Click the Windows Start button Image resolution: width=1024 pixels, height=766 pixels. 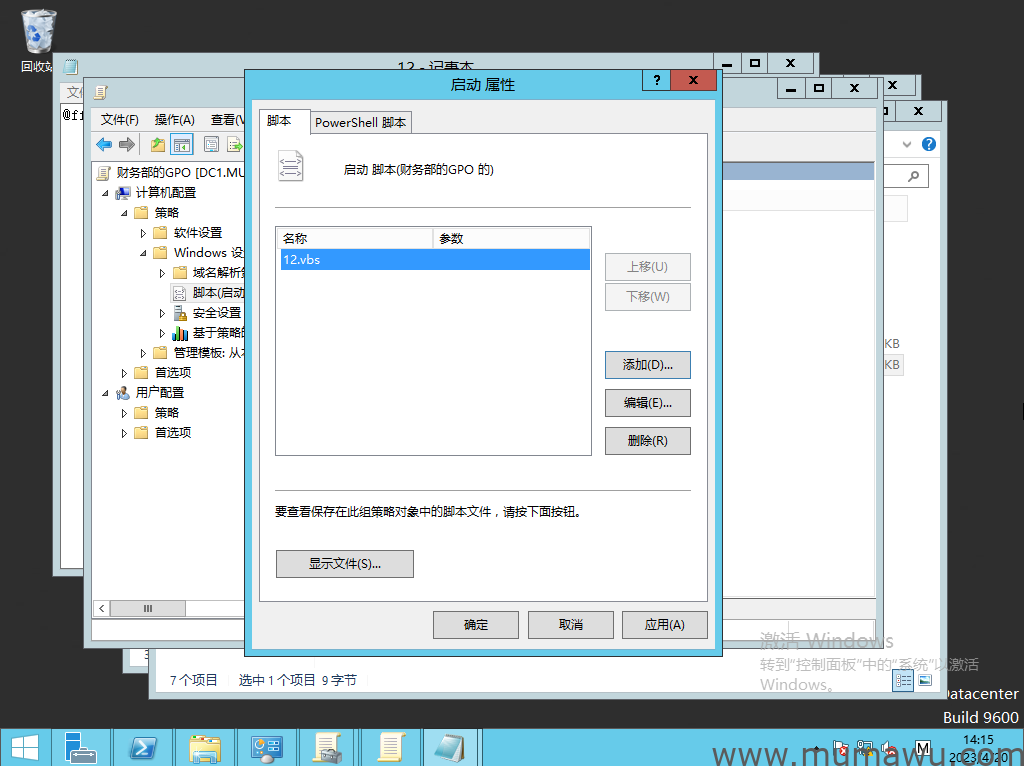coord(24,747)
